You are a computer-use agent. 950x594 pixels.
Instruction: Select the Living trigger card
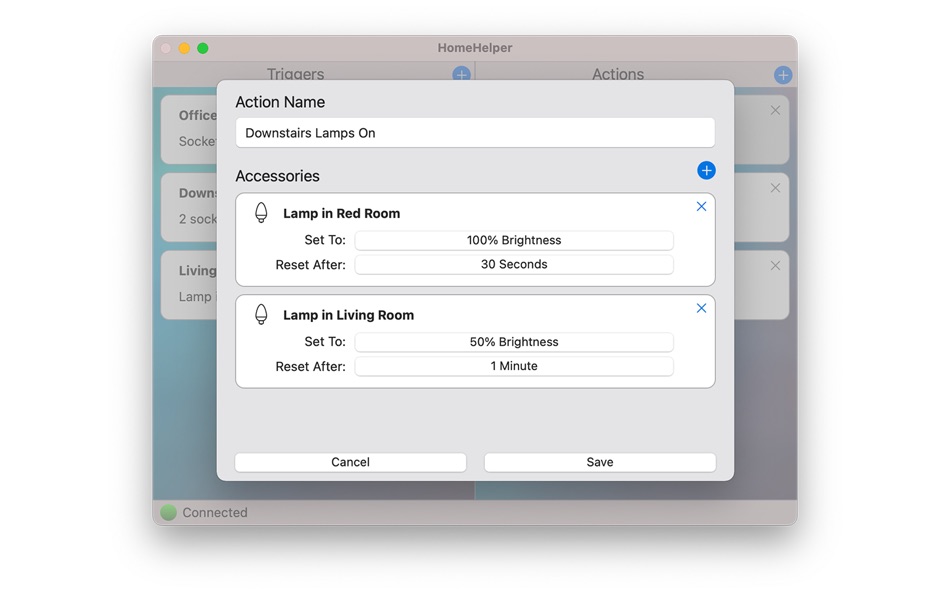pos(189,284)
